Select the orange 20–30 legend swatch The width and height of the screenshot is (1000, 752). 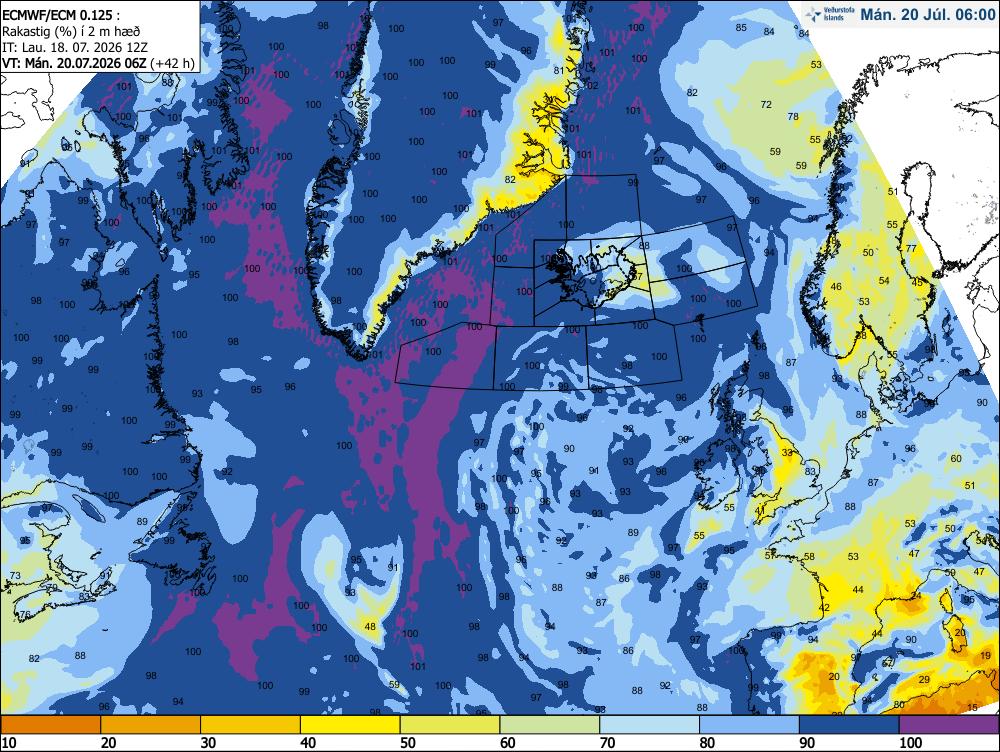(151, 725)
